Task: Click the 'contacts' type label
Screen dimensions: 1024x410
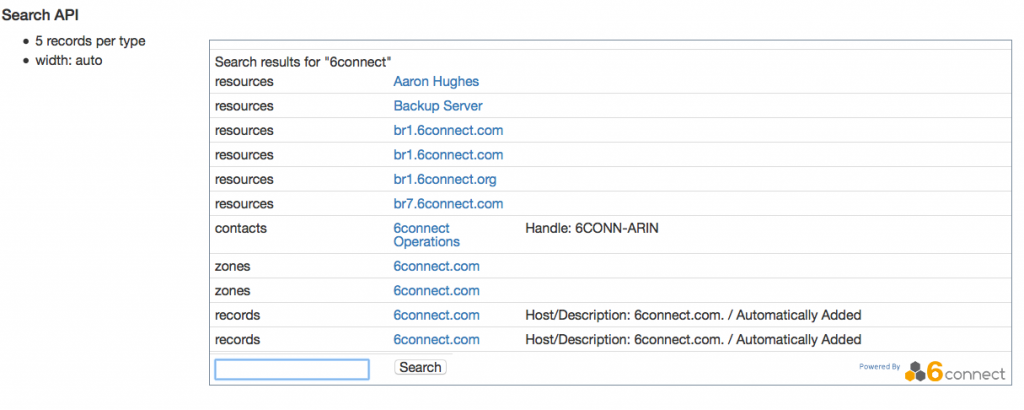Action: pyautogui.click(x=240, y=229)
